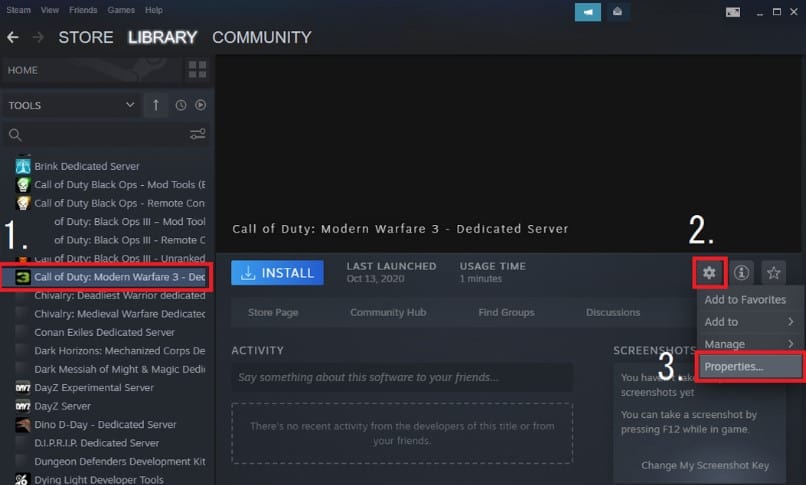Click the blue INSTALL button
The width and height of the screenshot is (806, 485).
(277, 272)
